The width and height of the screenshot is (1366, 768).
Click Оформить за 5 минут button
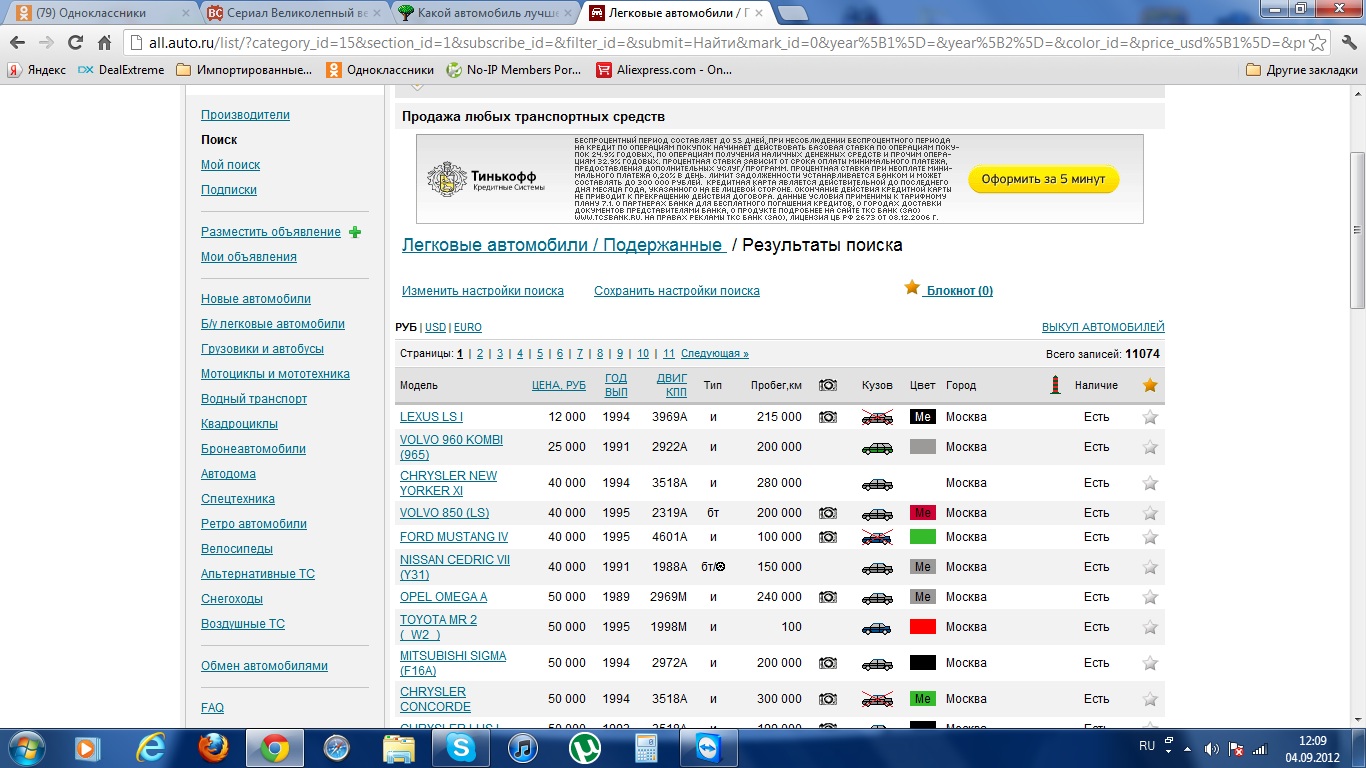1043,179
